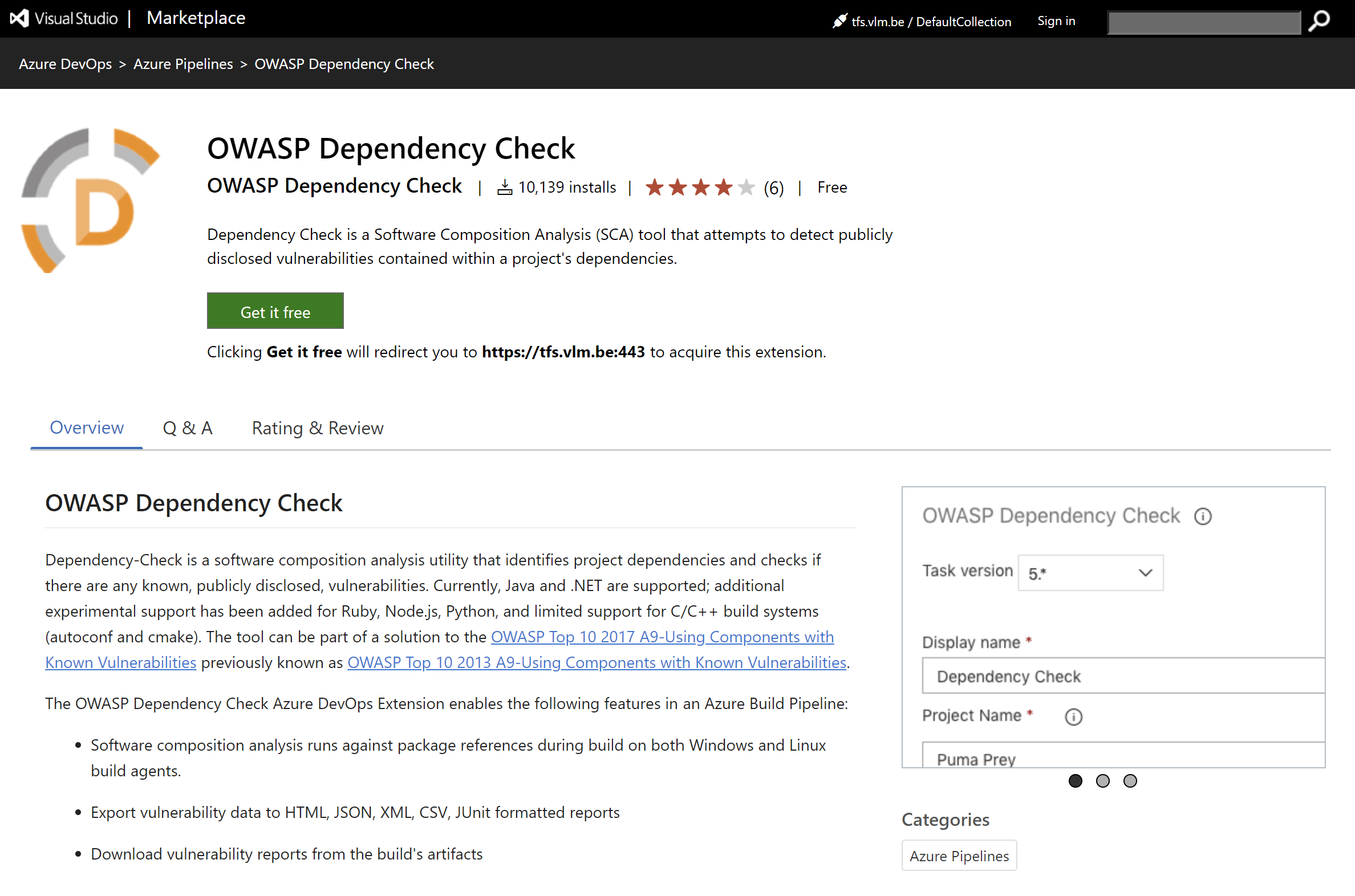
Task: Click the plug connection icon beside tfs.vlm.be
Action: (x=839, y=22)
